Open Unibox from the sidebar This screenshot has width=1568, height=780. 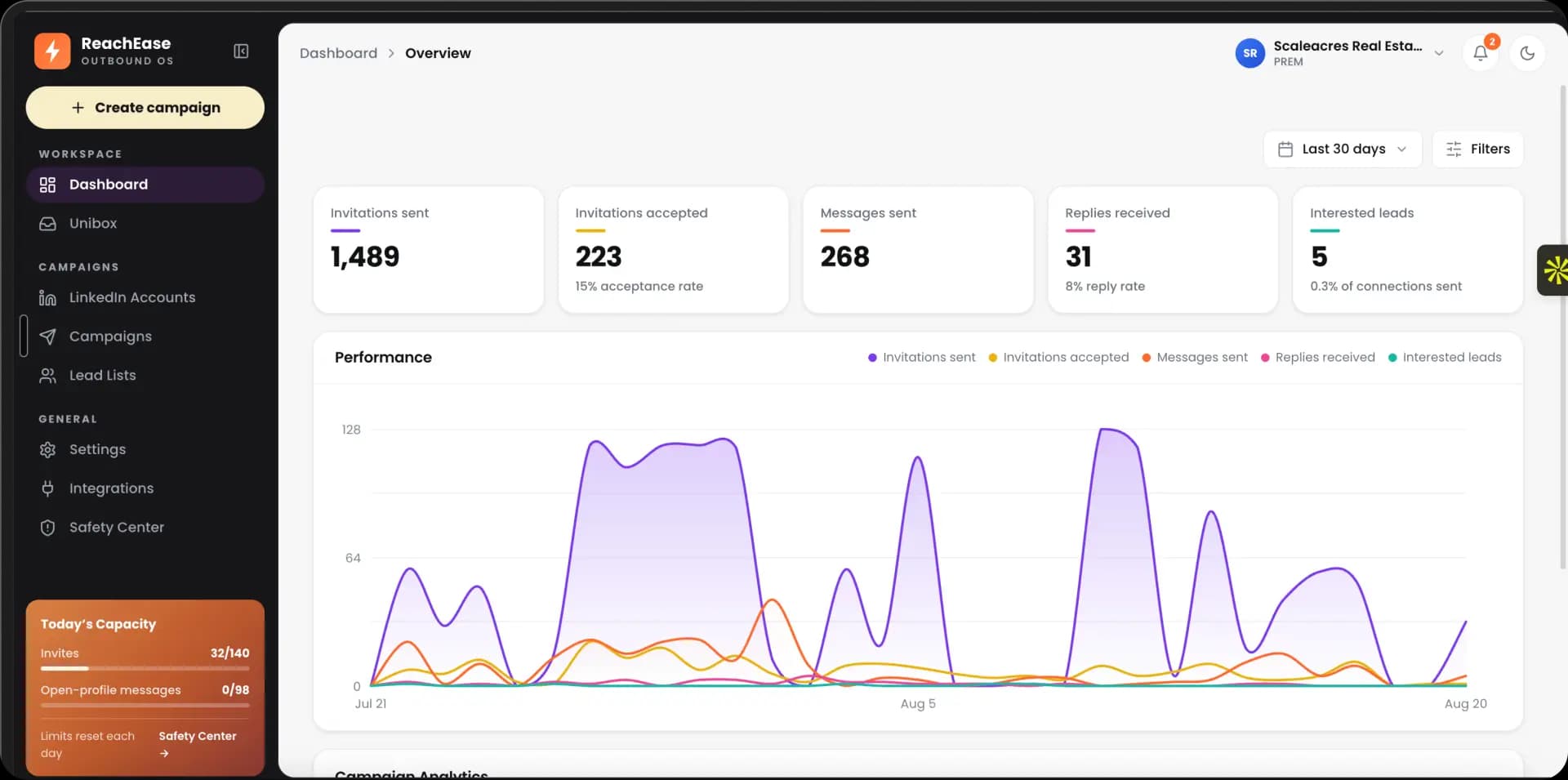pos(145,224)
